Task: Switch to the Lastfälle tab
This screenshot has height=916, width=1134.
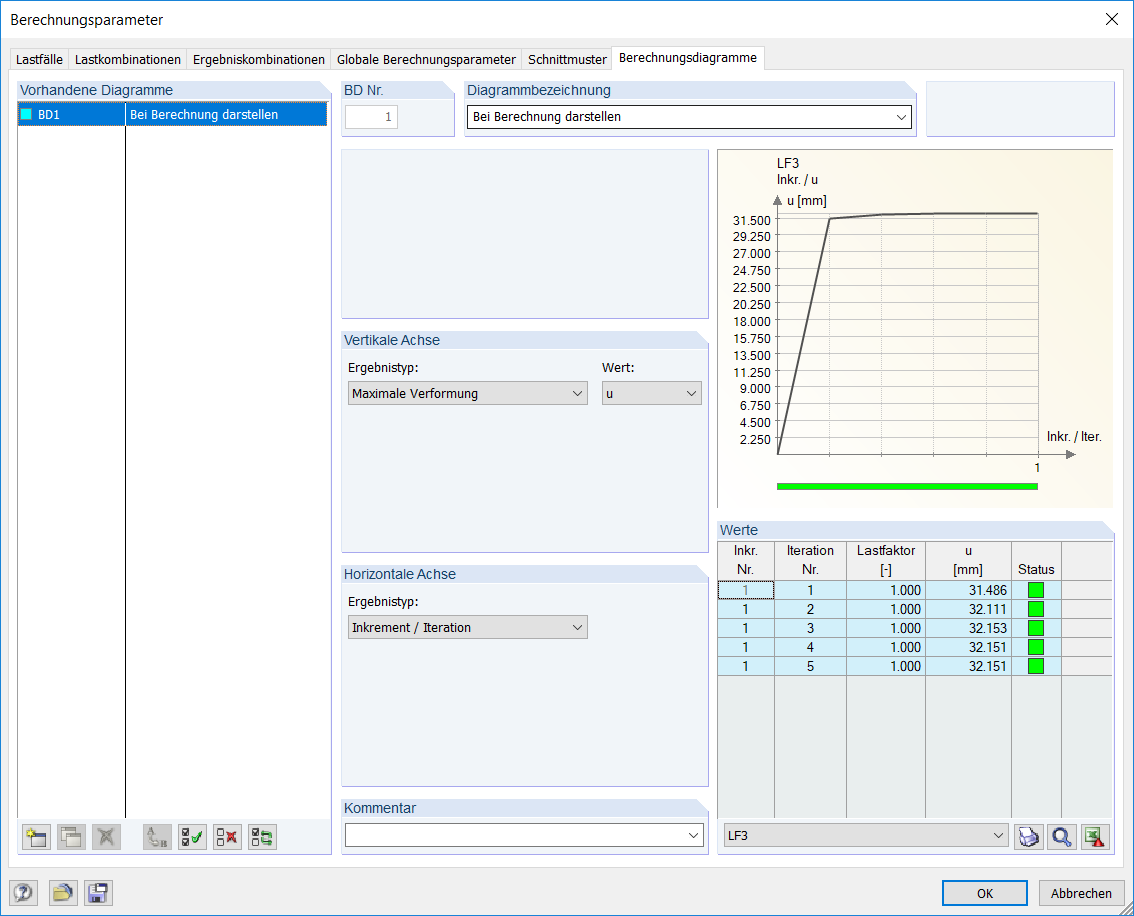Action: pos(39,59)
